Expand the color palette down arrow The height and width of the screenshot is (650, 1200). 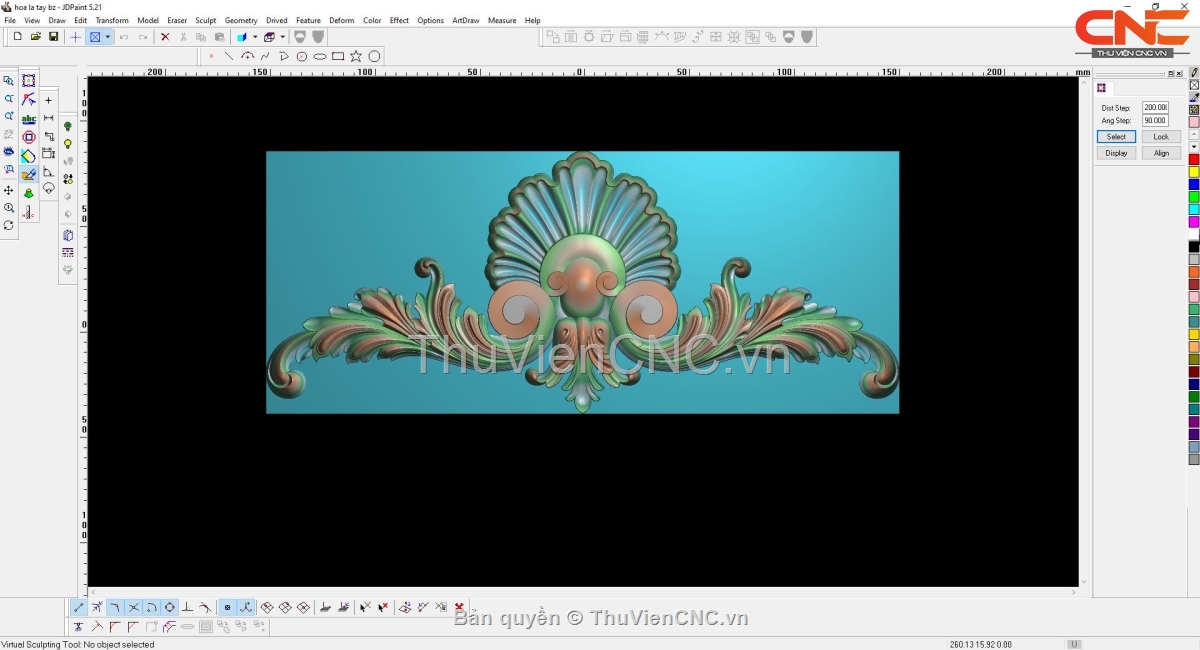tap(1194, 146)
